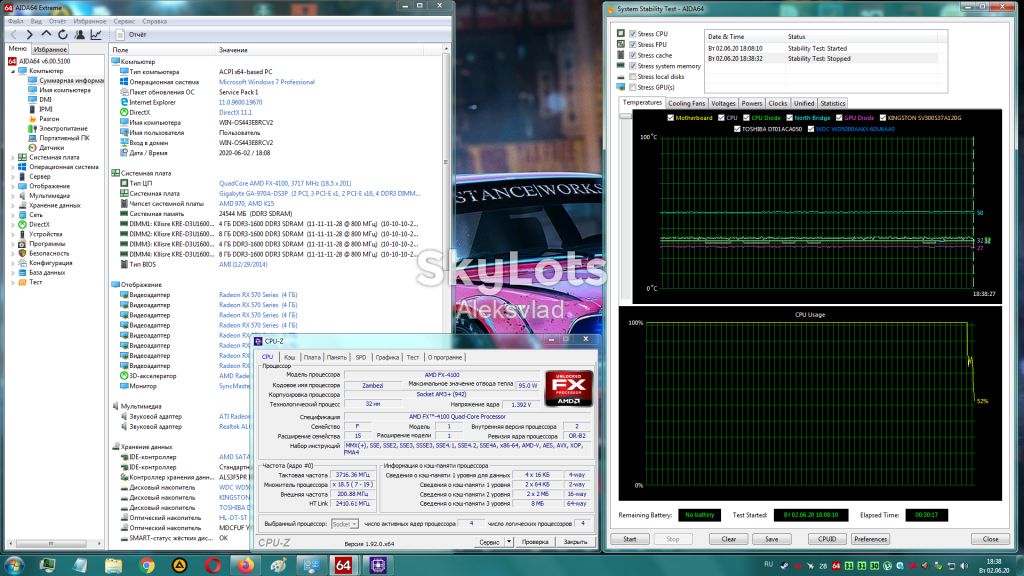
Task: Toggle CPU Diode graph checkbox
Action: click(x=746, y=118)
